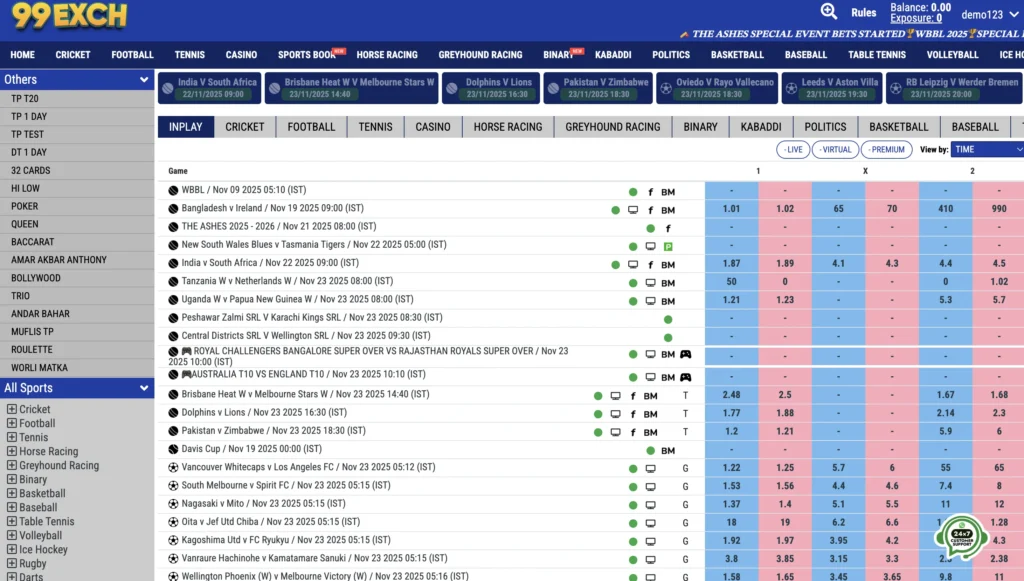This screenshot has width=1024, height=581.
Task: Click the BM bookmaker icon for Davis Cup
Action: click(668, 451)
